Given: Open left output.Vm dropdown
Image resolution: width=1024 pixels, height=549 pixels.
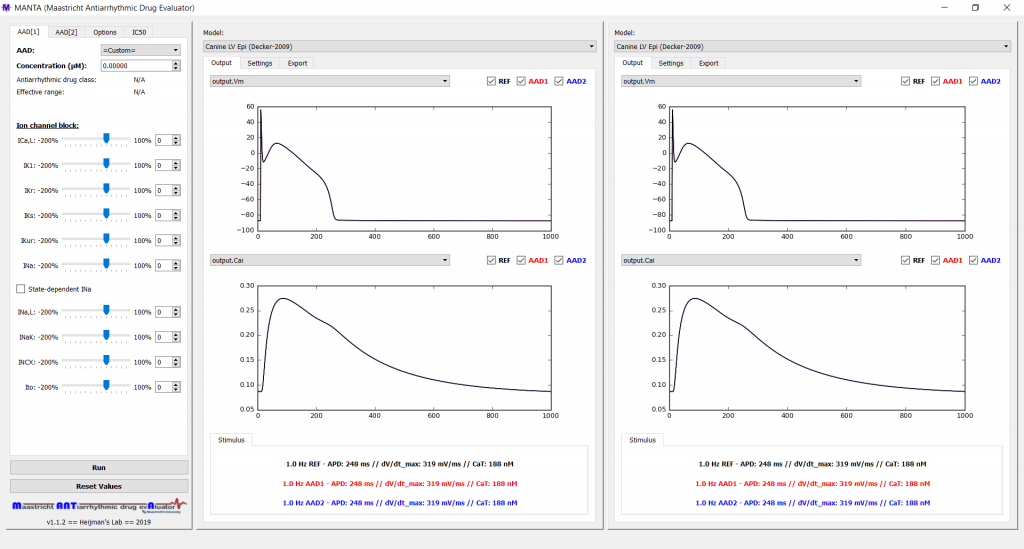Looking at the screenshot, I should 329,81.
